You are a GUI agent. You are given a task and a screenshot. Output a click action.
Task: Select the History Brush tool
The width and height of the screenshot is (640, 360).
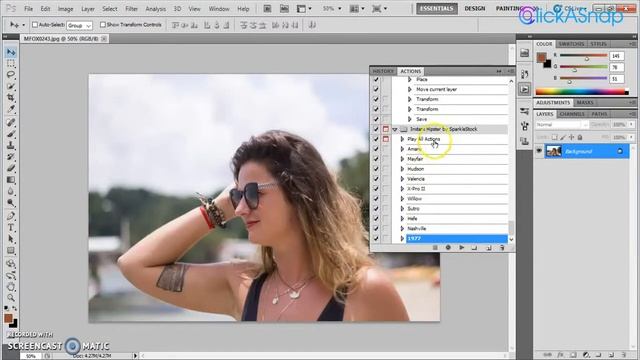coord(11,157)
